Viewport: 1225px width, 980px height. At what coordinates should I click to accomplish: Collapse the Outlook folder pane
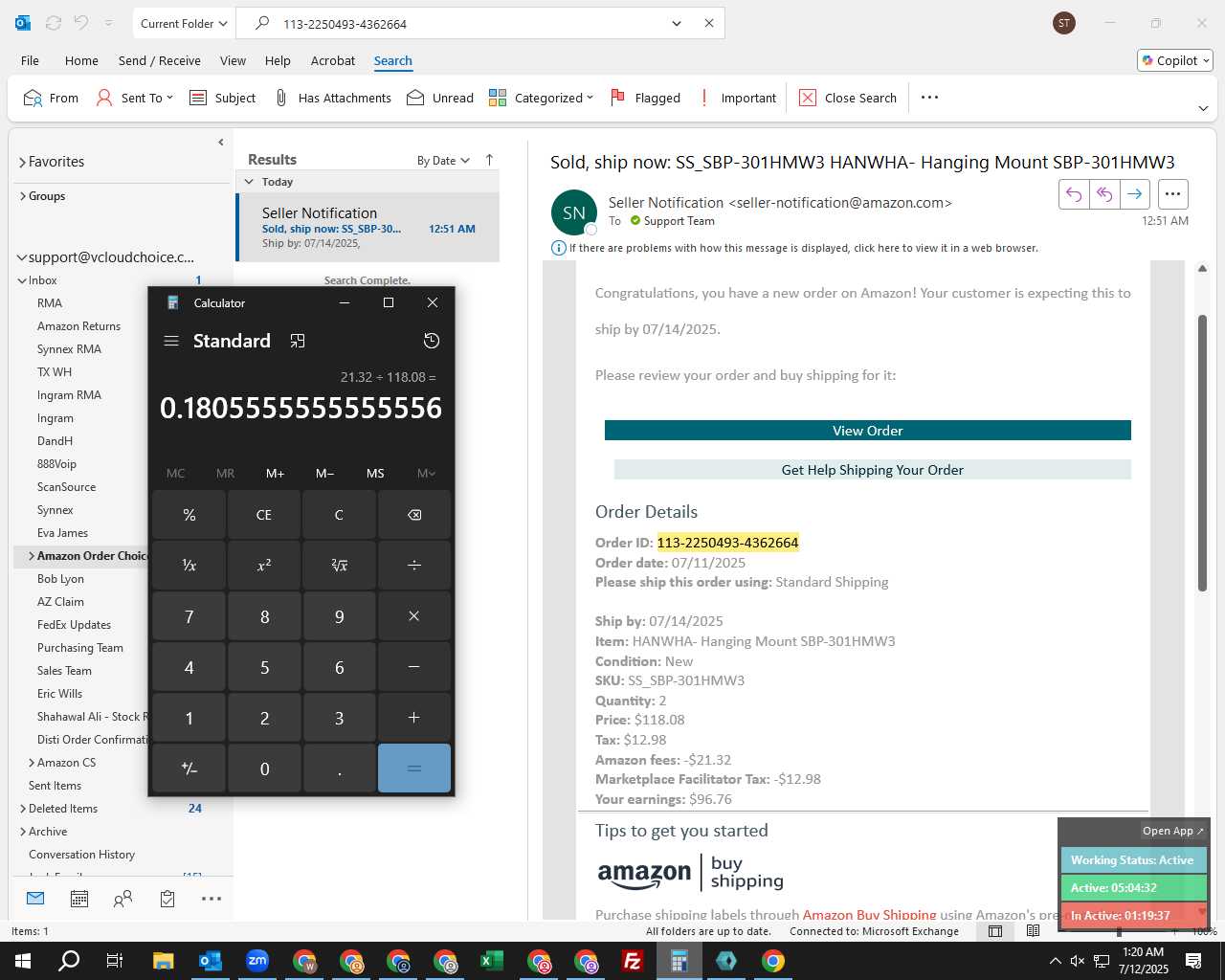coord(221,142)
